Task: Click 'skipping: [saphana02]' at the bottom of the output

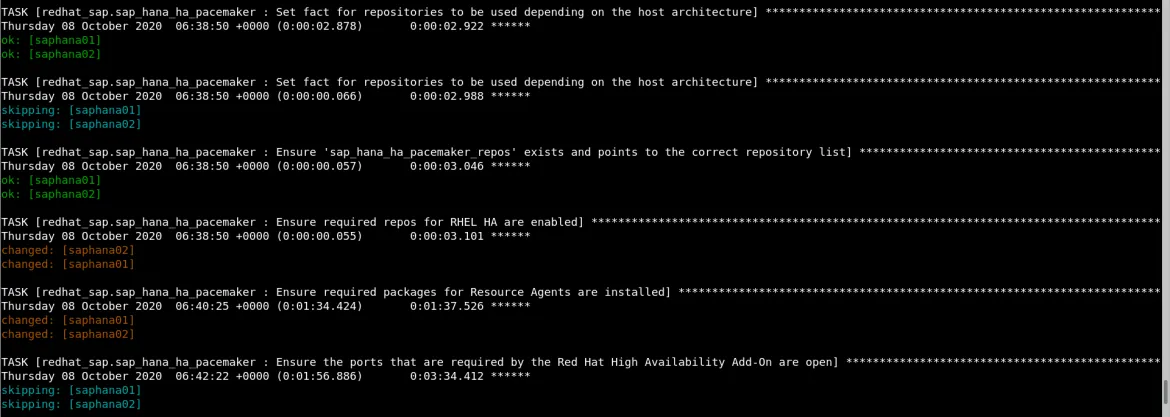Action: pyautogui.click(x=71, y=404)
